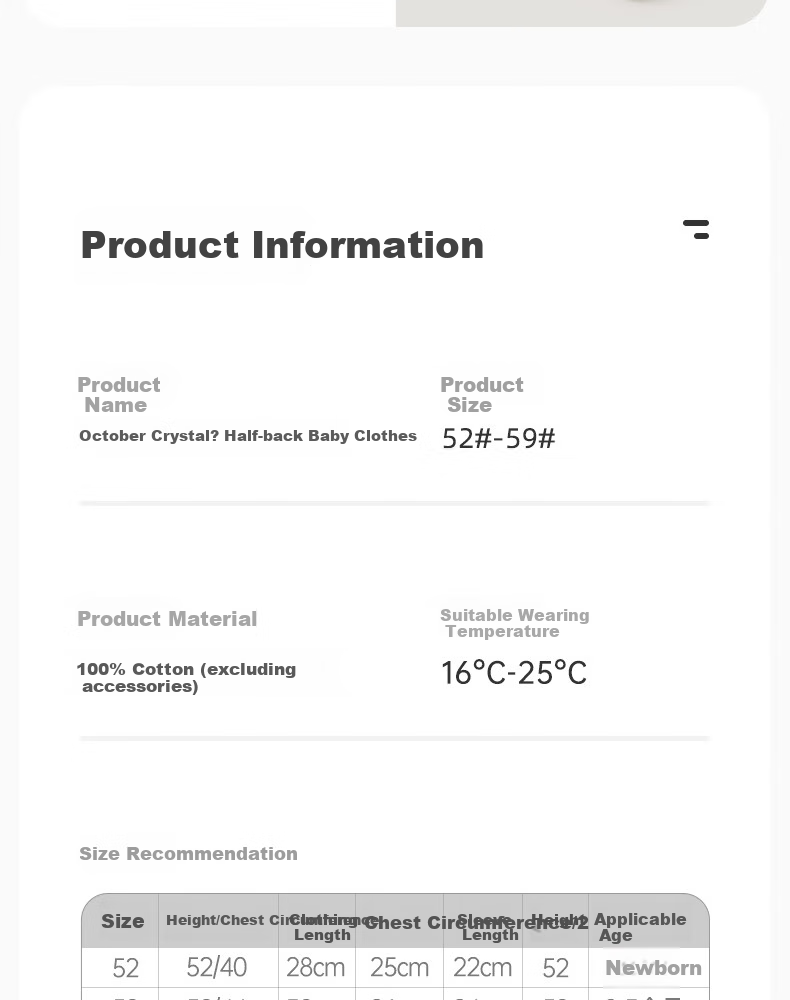Select the 52#-59# size value

499,438
